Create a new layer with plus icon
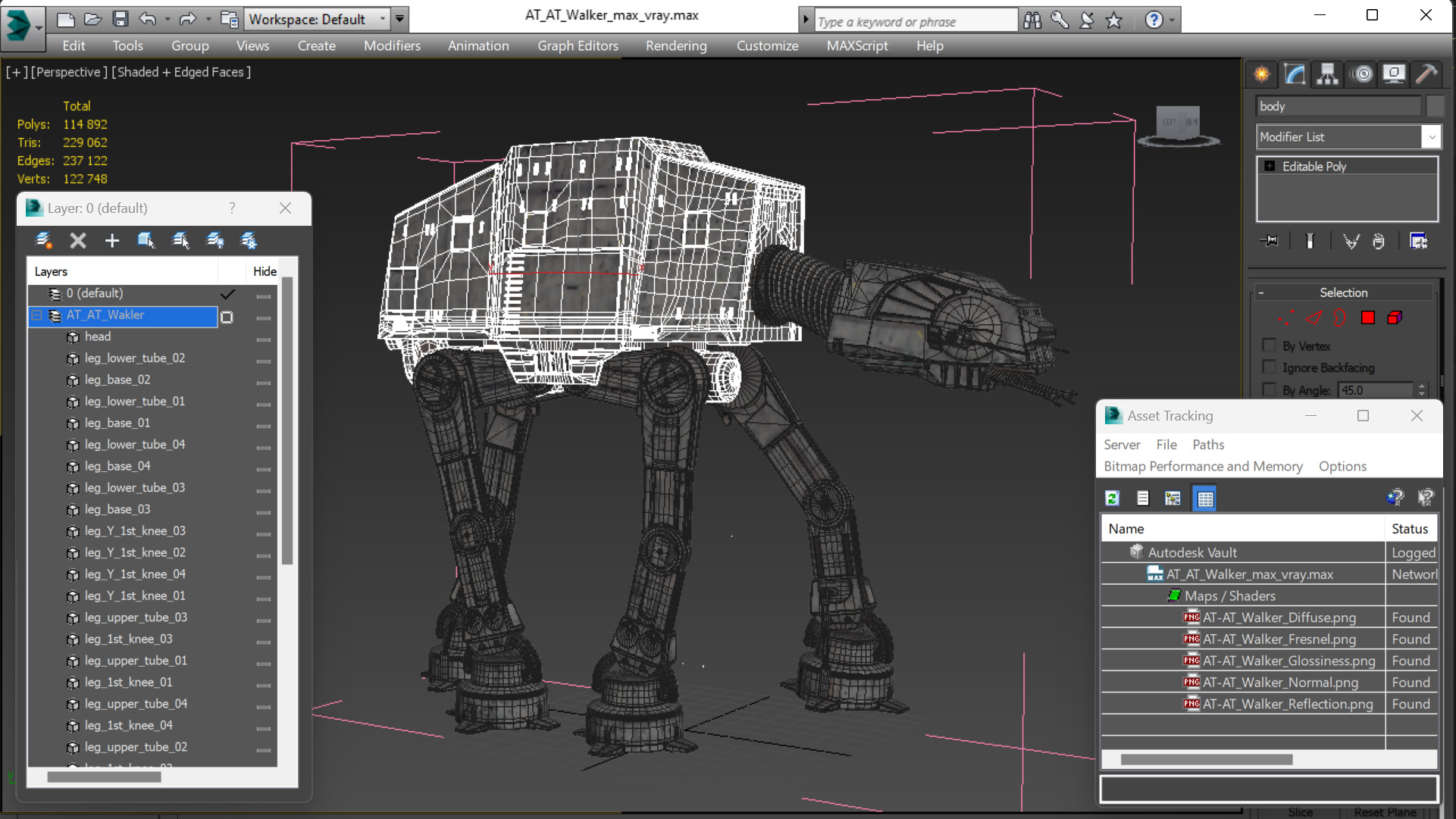This screenshot has width=1456, height=819. click(112, 241)
